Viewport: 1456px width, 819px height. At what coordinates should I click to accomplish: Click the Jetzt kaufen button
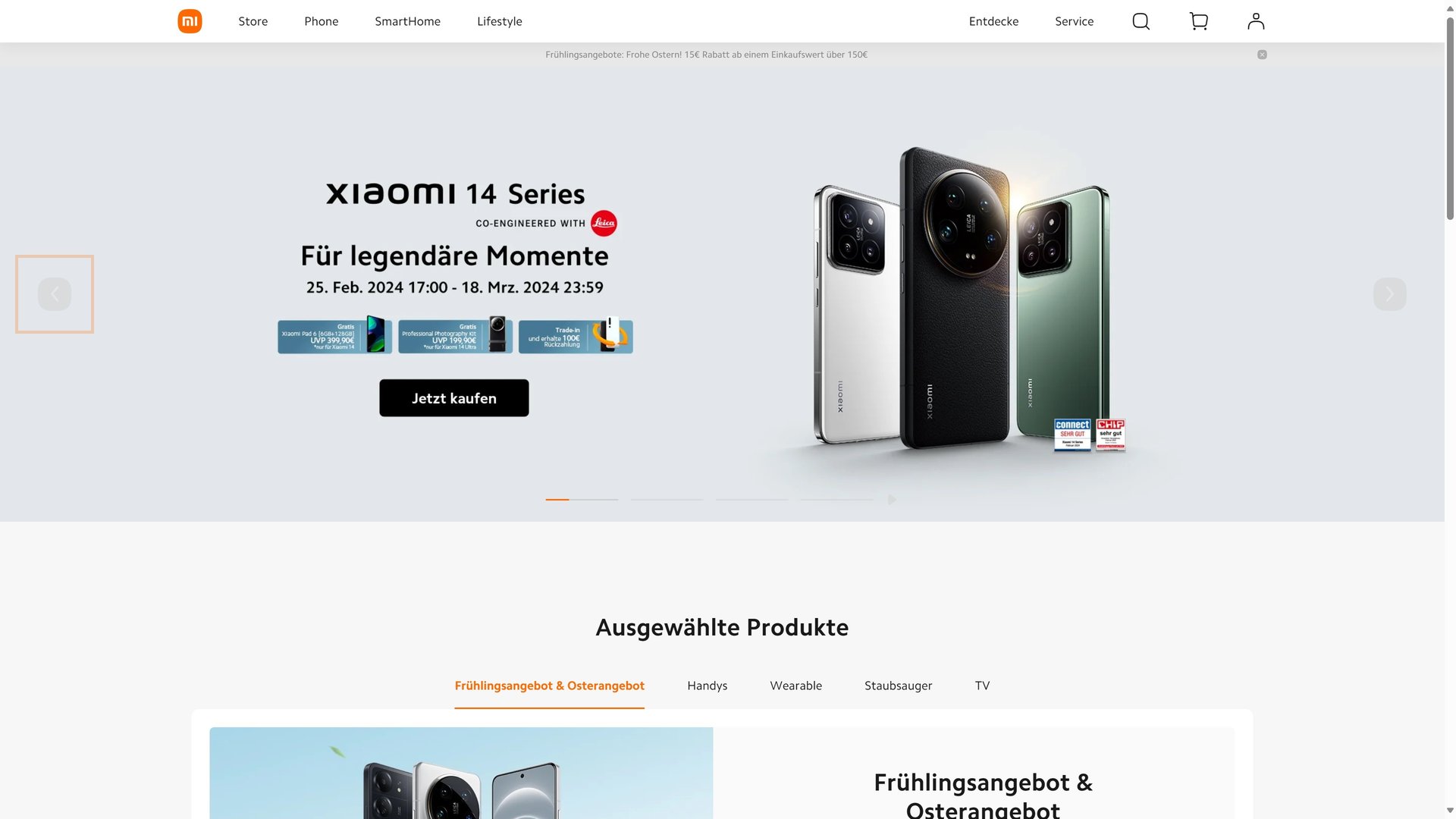[x=453, y=398]
